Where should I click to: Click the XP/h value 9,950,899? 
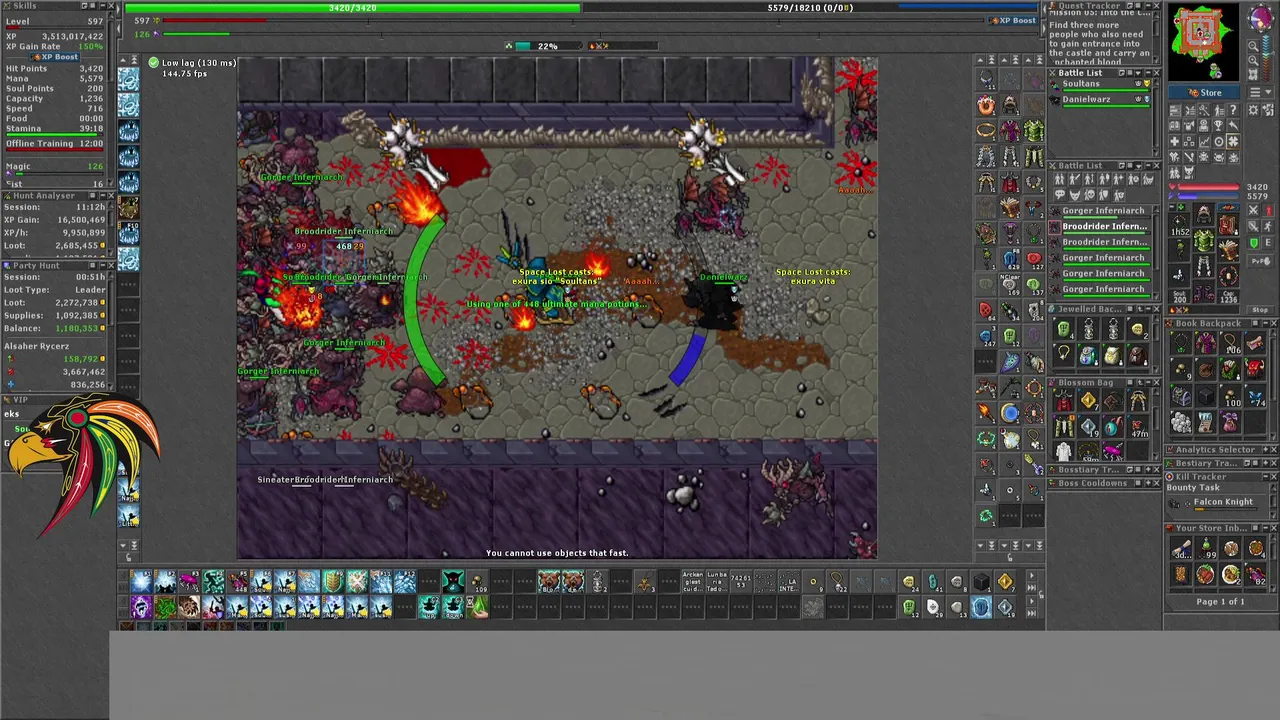point(82,233)
